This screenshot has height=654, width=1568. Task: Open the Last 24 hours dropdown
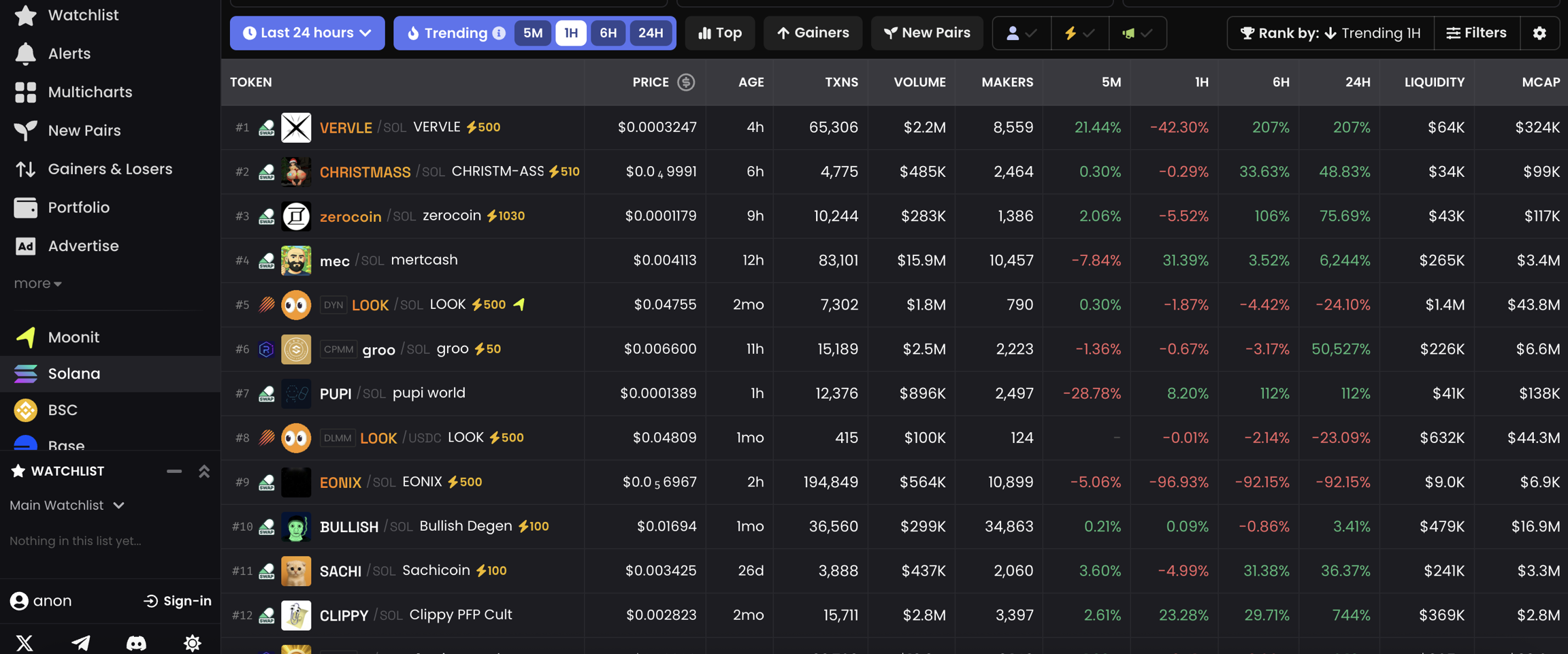coord(307,33)
